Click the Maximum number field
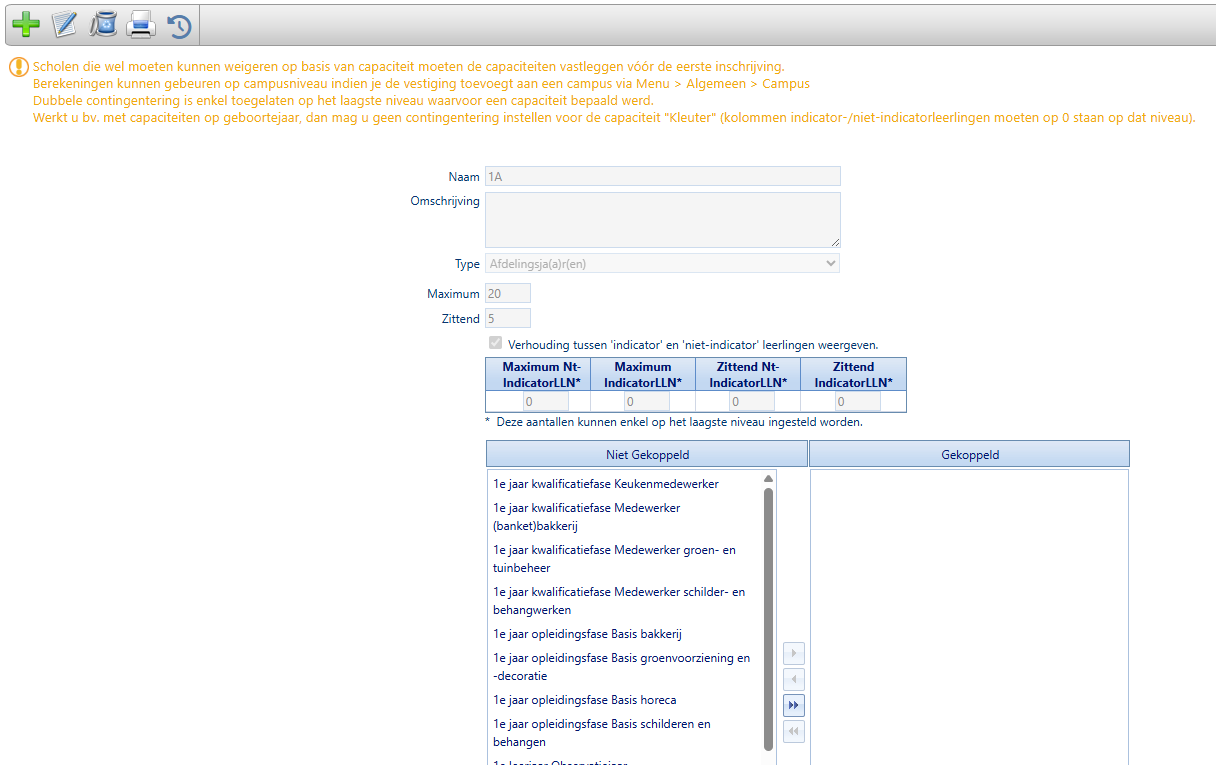1216x765 pixels. click(x=507, y=294)
